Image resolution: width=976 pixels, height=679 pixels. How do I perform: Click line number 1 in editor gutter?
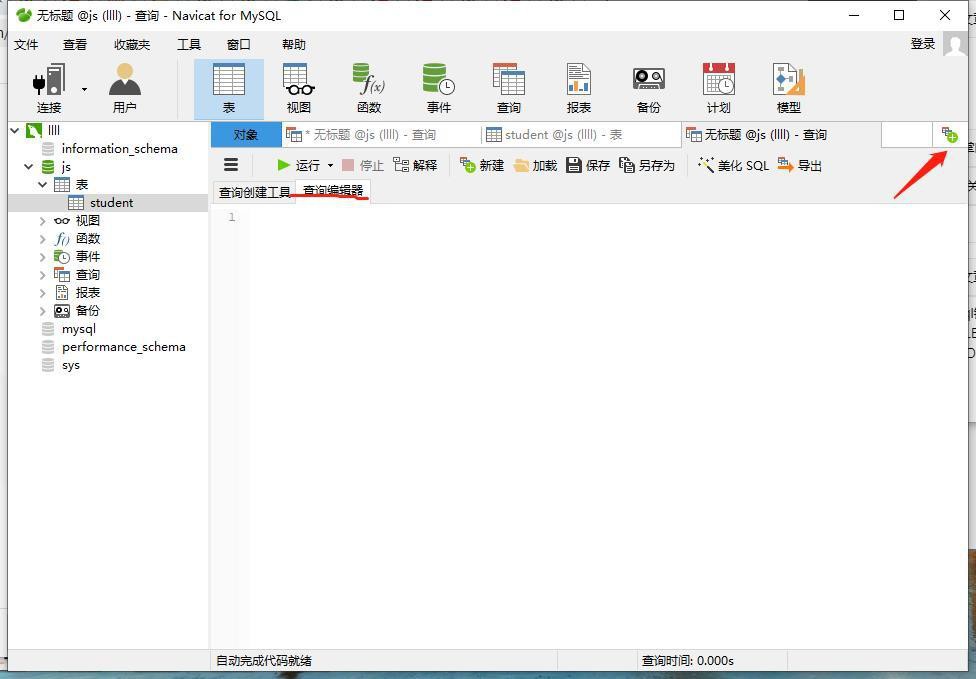coord(232,217)
